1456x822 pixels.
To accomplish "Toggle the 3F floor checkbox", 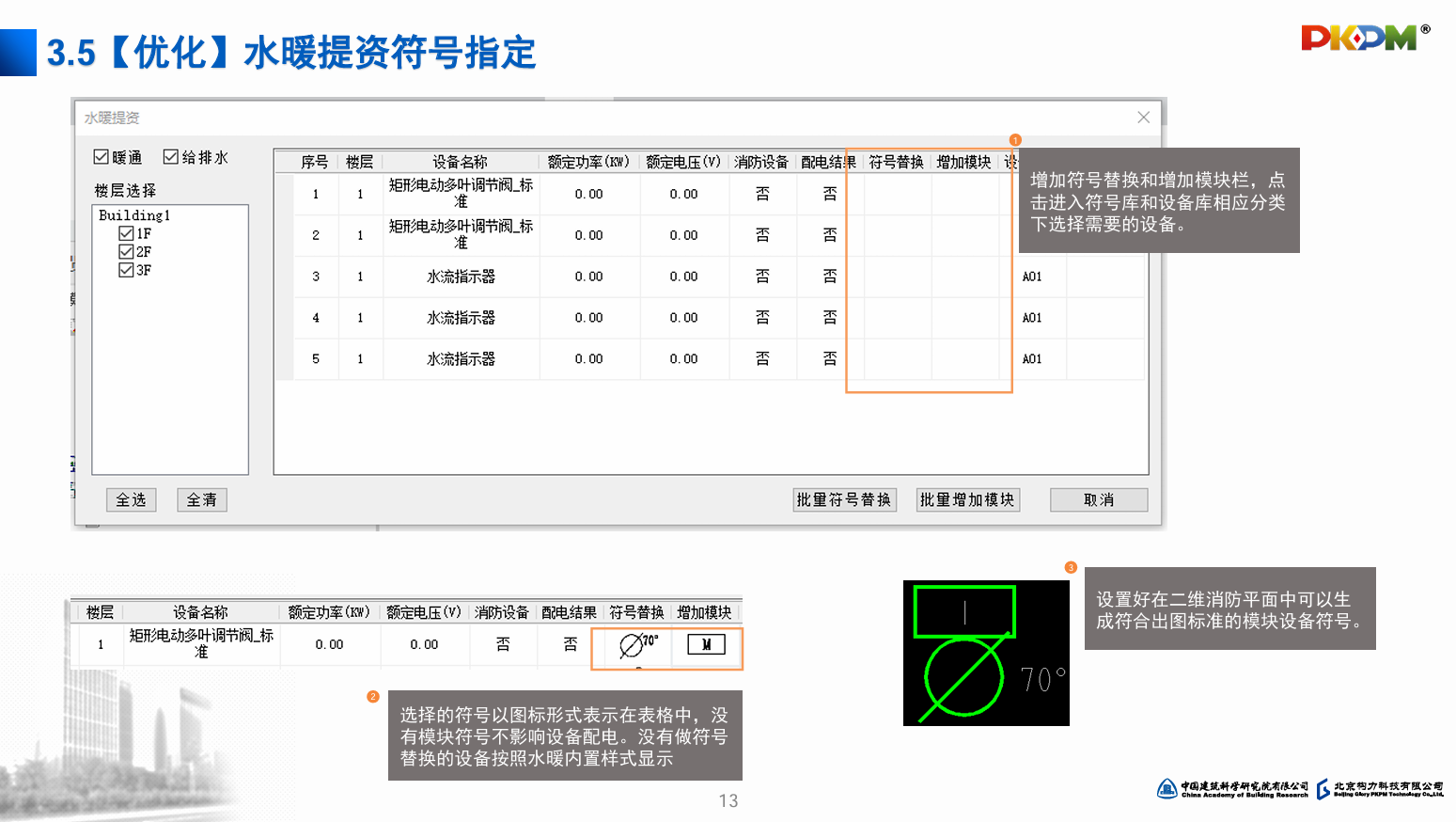I will point(126,270).
